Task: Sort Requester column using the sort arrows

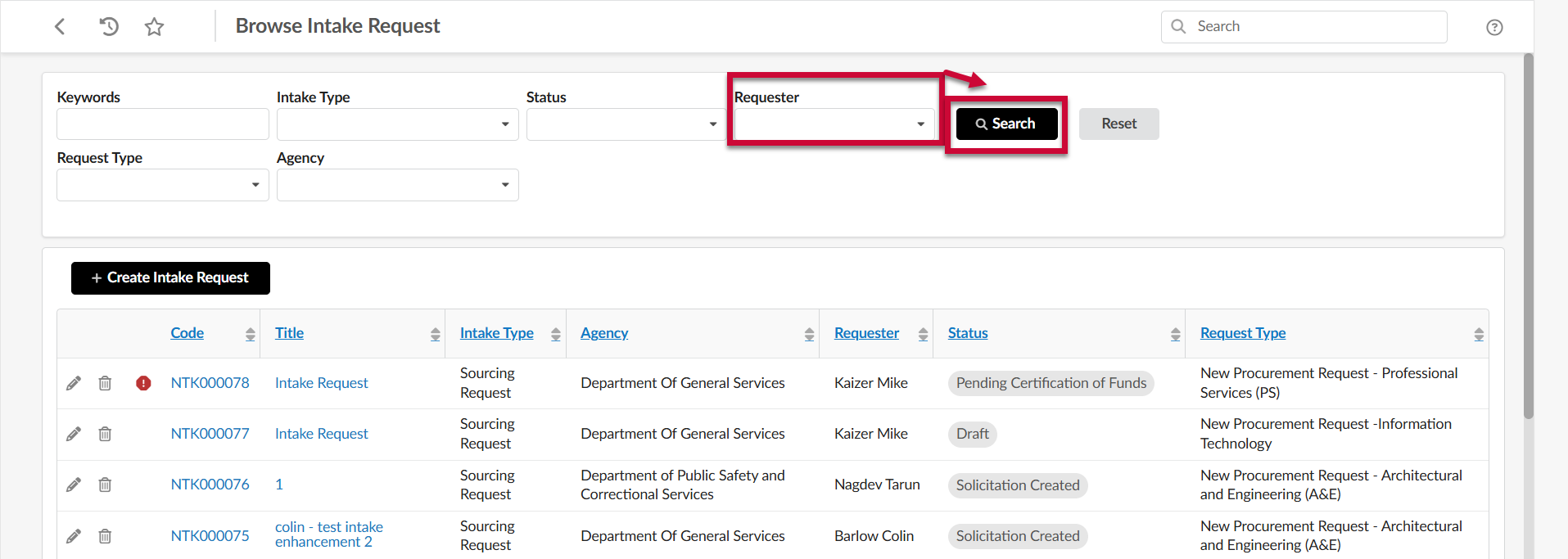Action: point(923,334)
